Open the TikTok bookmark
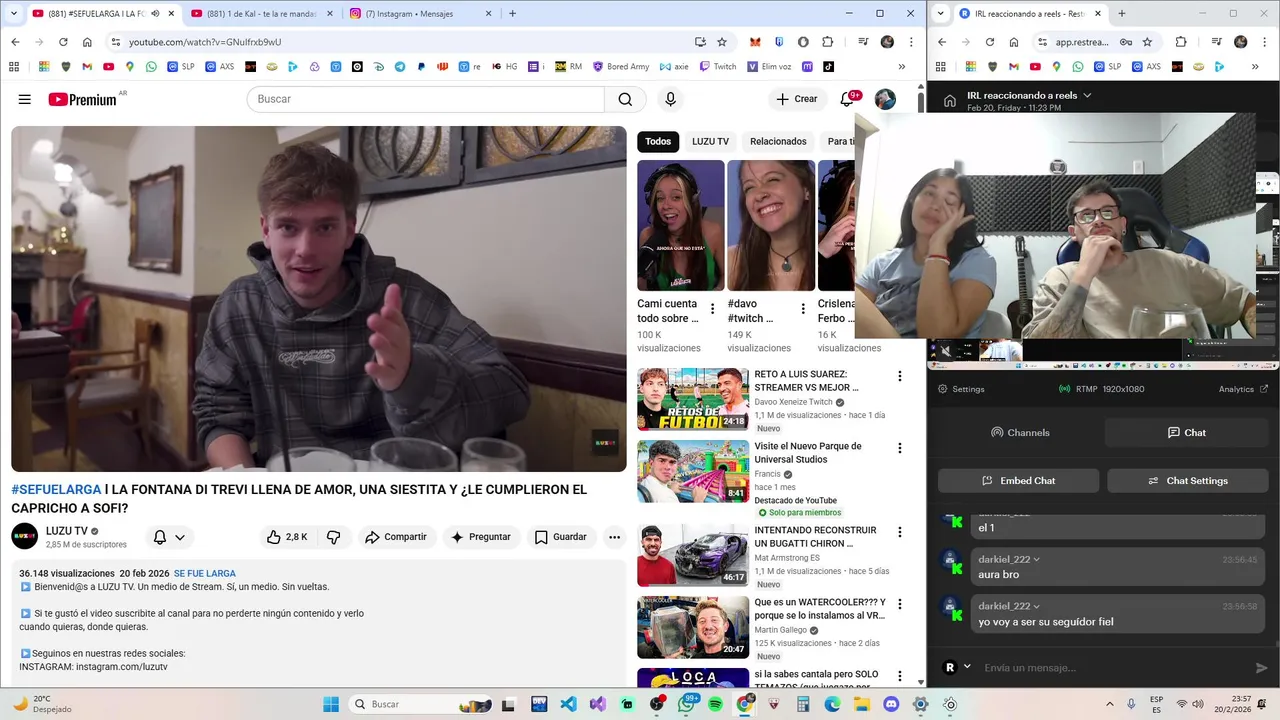The width and height of the screenshot is (1280, 720). tap(828, 67)
